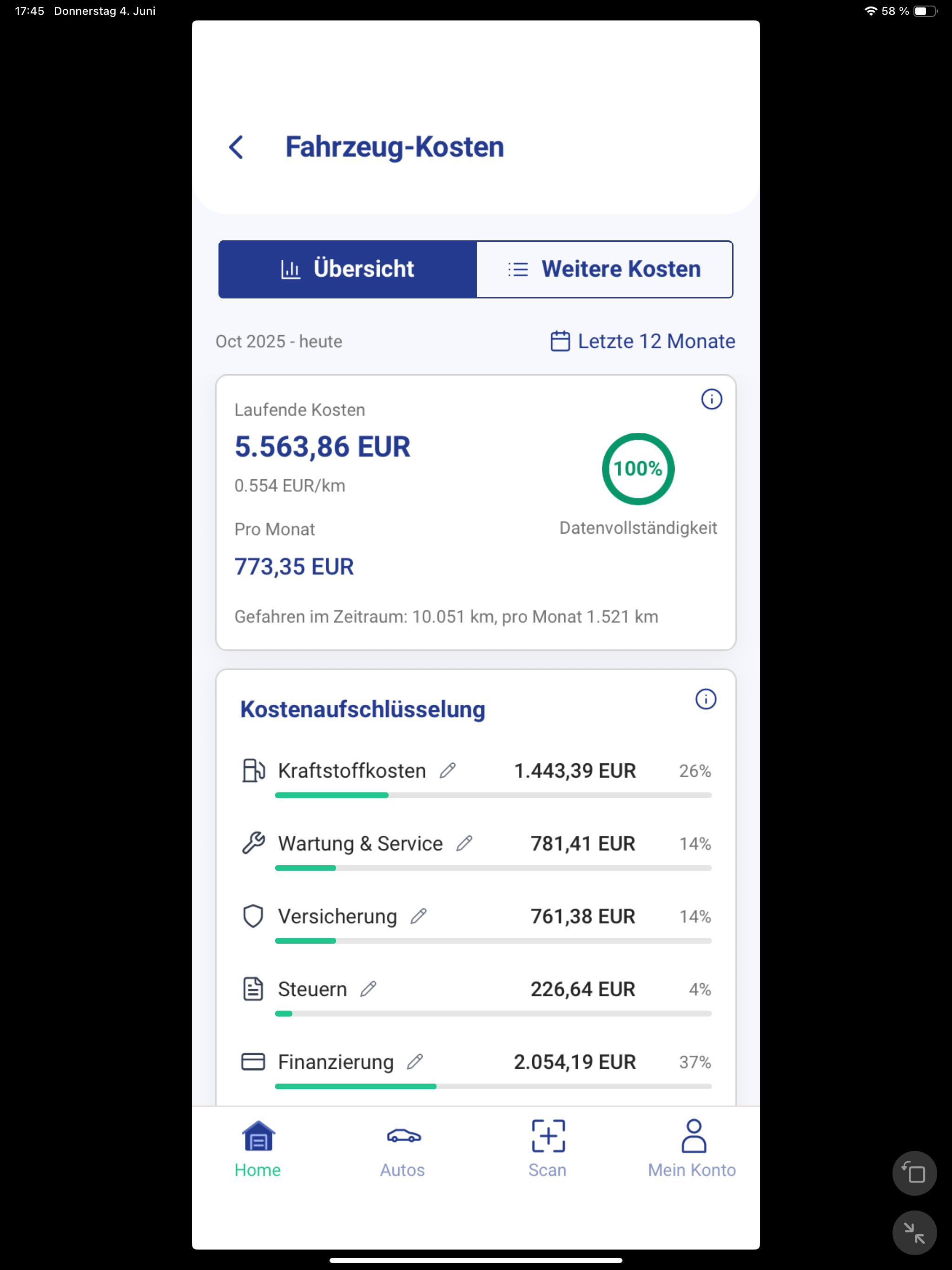Edit Versicherung with the pencil icon
Screen dimensions: 952x1270
[x=418, y=916]
